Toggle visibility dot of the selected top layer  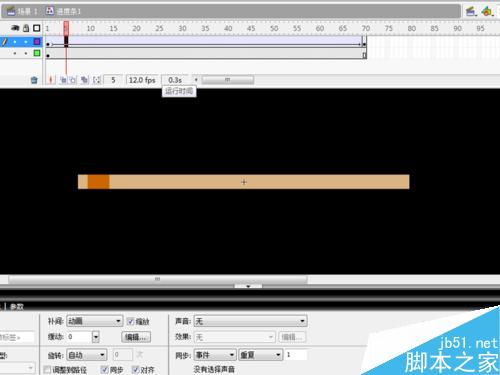click(x=15, y=42)
